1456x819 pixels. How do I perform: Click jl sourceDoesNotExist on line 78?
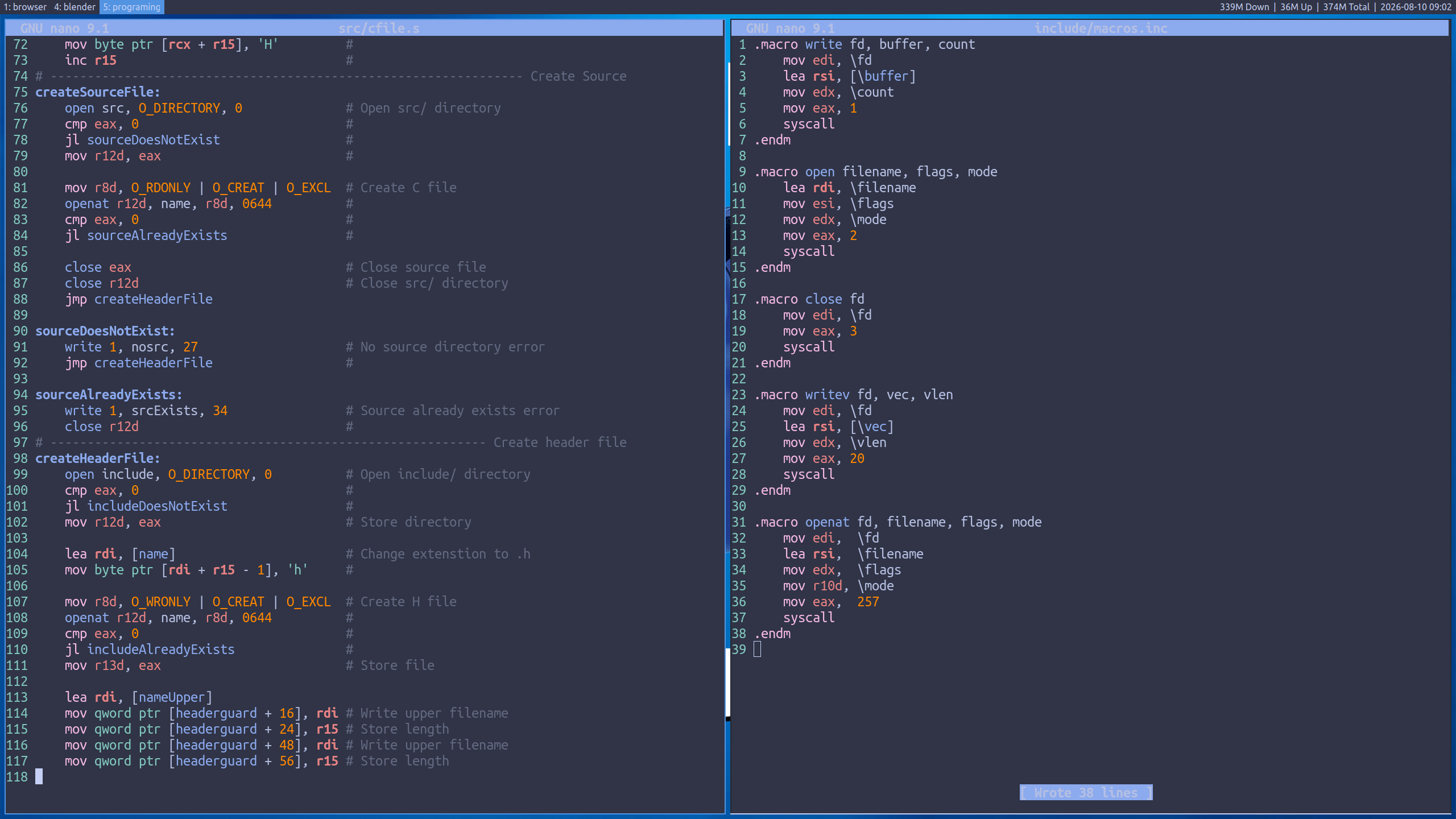[142, 140]
